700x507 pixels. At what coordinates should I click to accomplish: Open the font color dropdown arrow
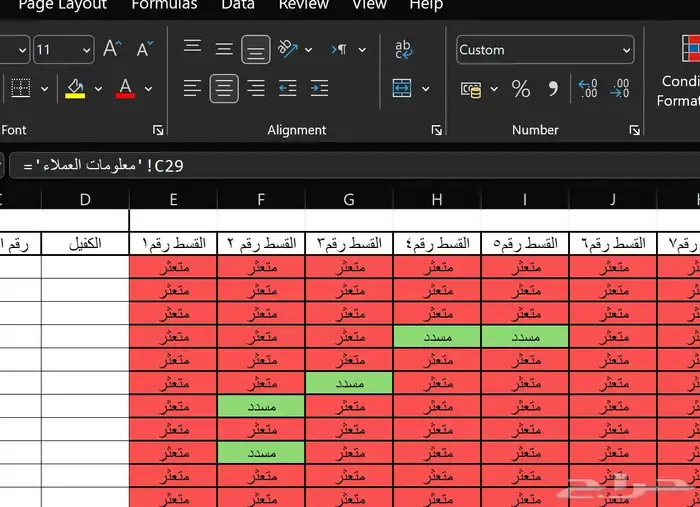[x=148, y=89]
